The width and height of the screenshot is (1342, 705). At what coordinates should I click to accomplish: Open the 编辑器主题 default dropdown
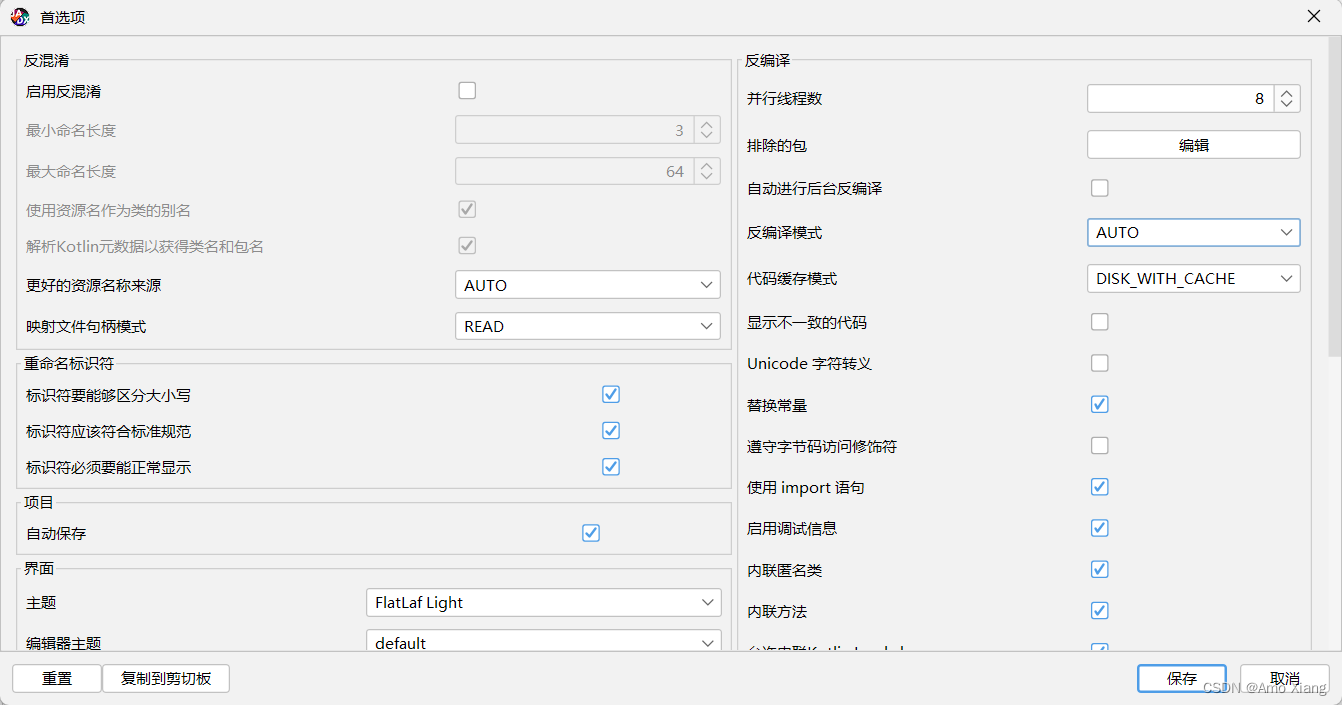point(544,643)
